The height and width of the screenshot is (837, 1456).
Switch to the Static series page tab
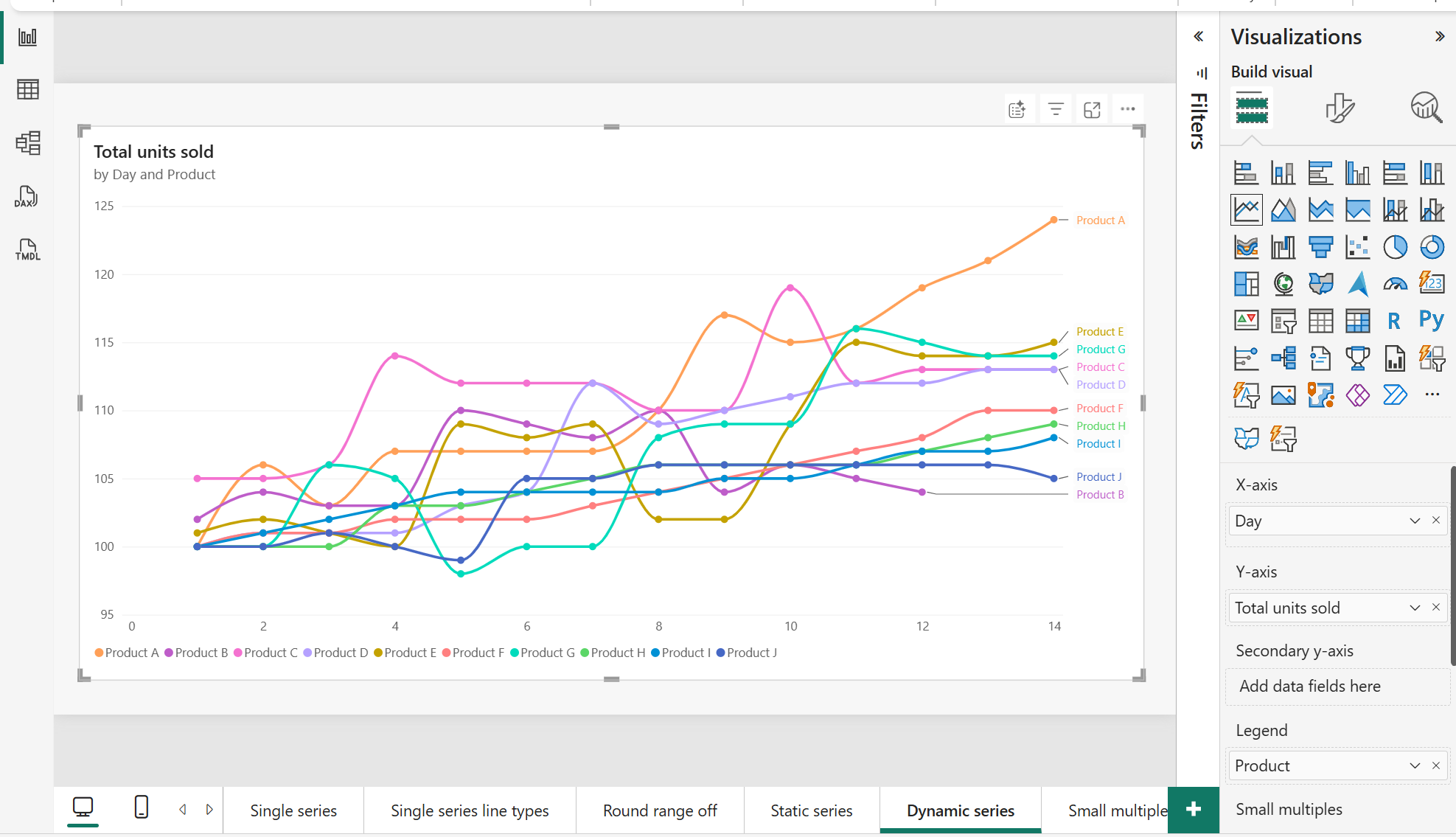pos(811,810)
